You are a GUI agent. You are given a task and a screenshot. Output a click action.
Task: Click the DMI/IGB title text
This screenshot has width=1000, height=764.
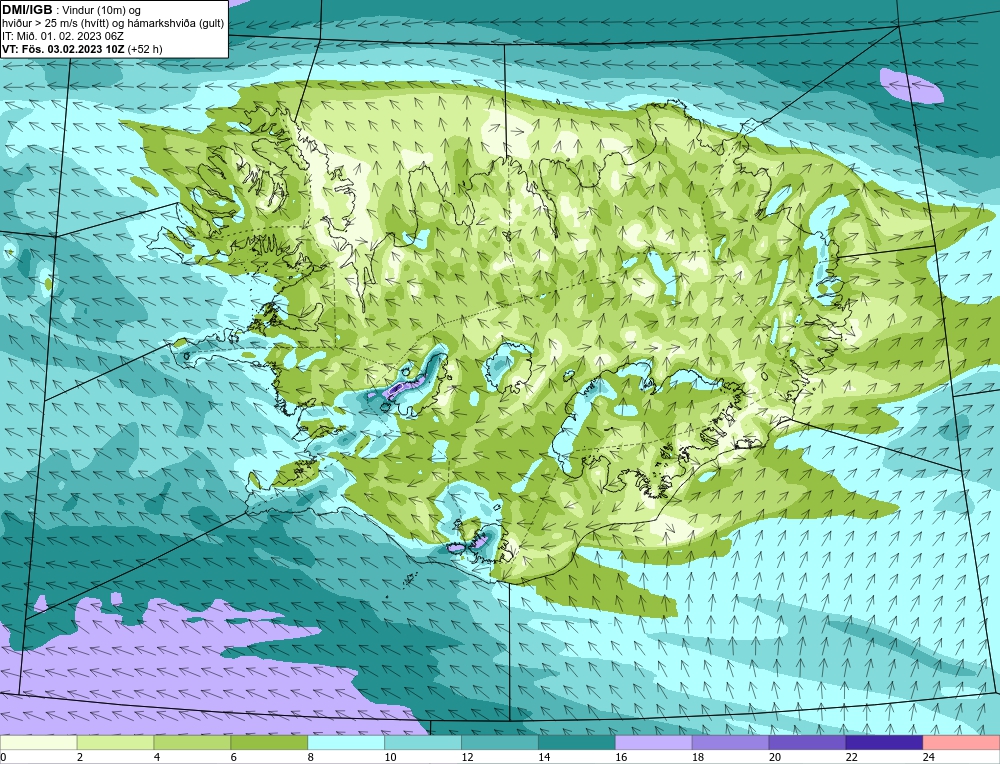pos(27,10)
